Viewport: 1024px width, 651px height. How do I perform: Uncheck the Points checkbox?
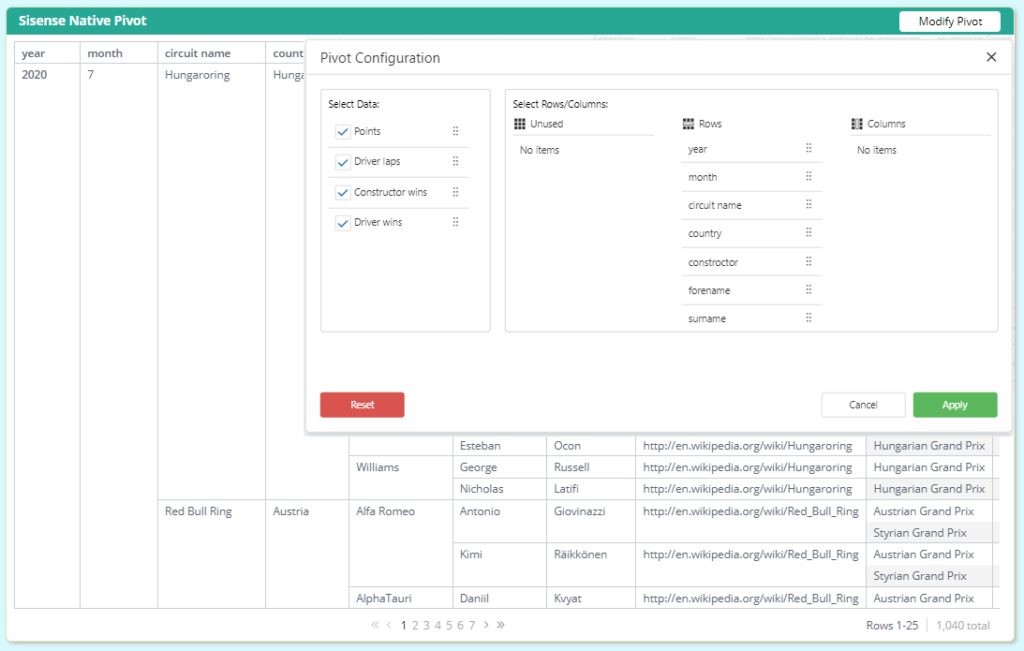coord(343,132)
